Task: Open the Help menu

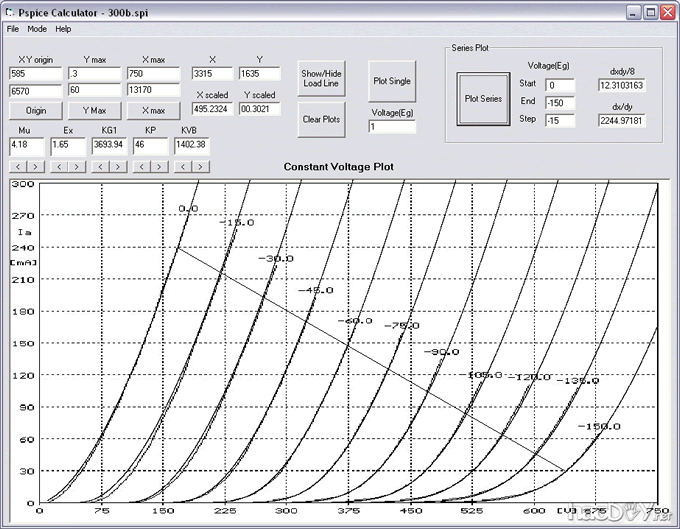Action: coord(63,29)
